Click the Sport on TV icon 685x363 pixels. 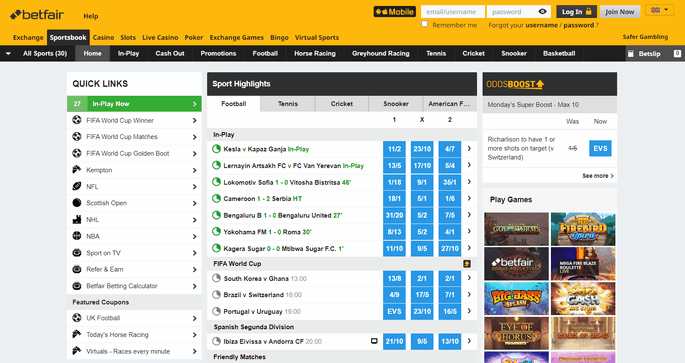(77, 252)
